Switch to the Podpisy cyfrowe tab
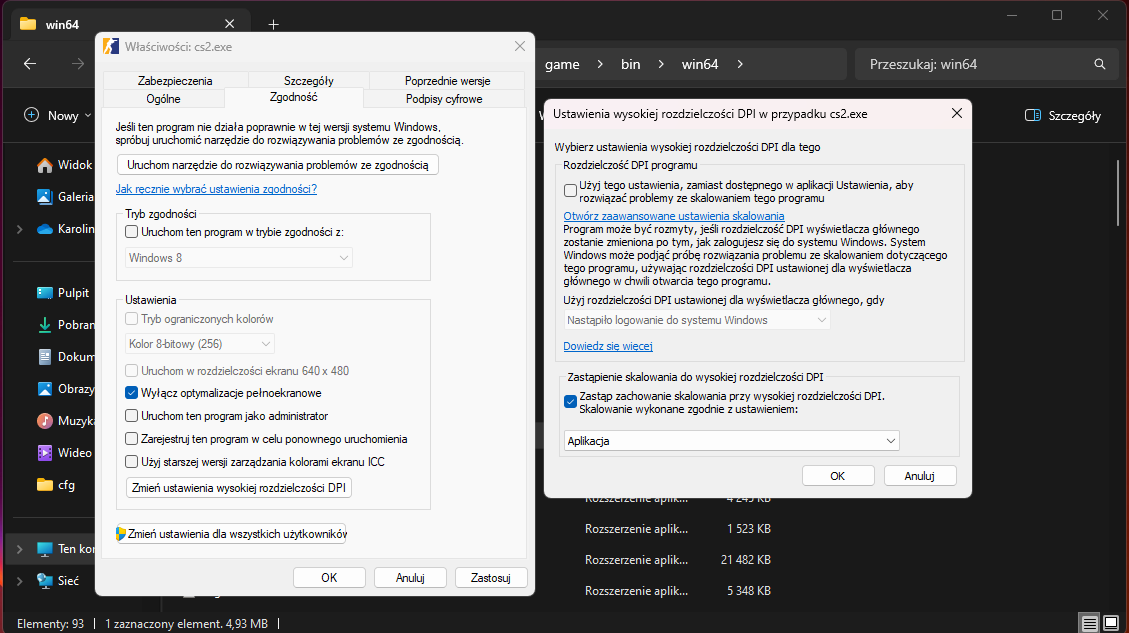Screen dimensions: 1129x633 tap(444, 99)
